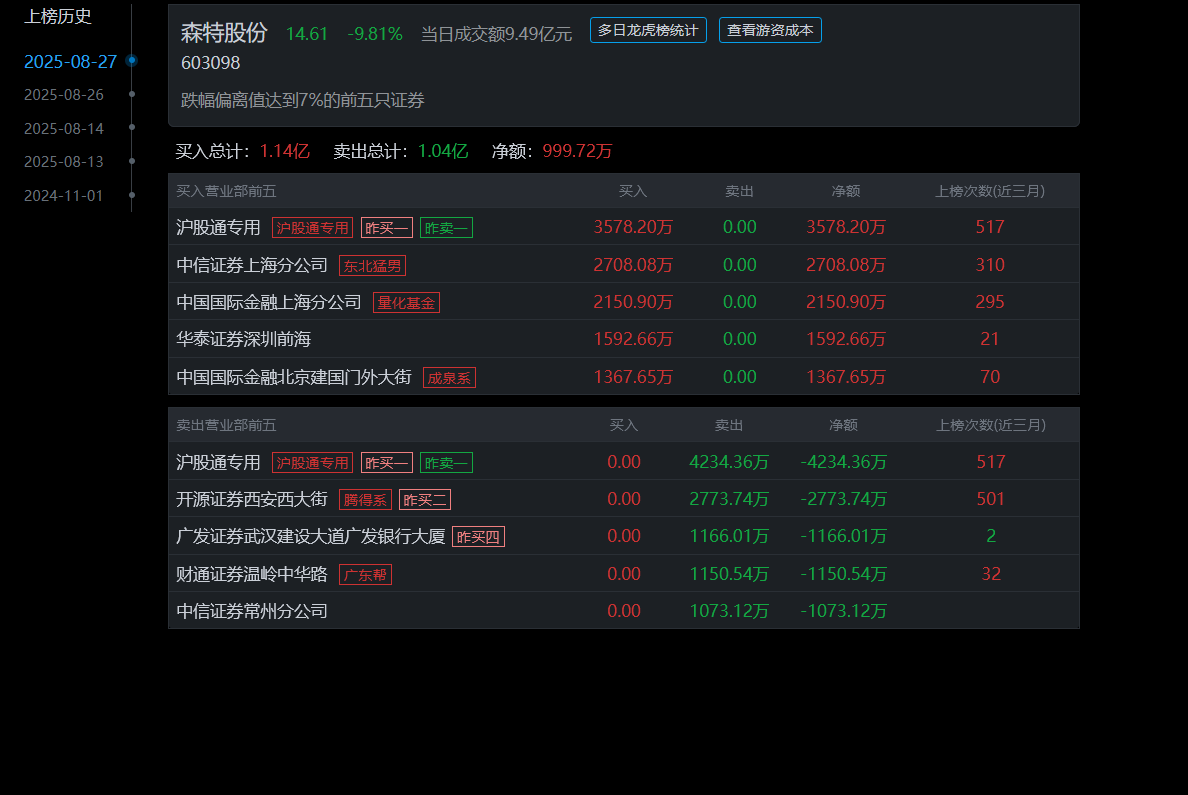Click the 买入营业部前五 header
This screenshot has width=1188, height=795.
[x=226, y=191]
